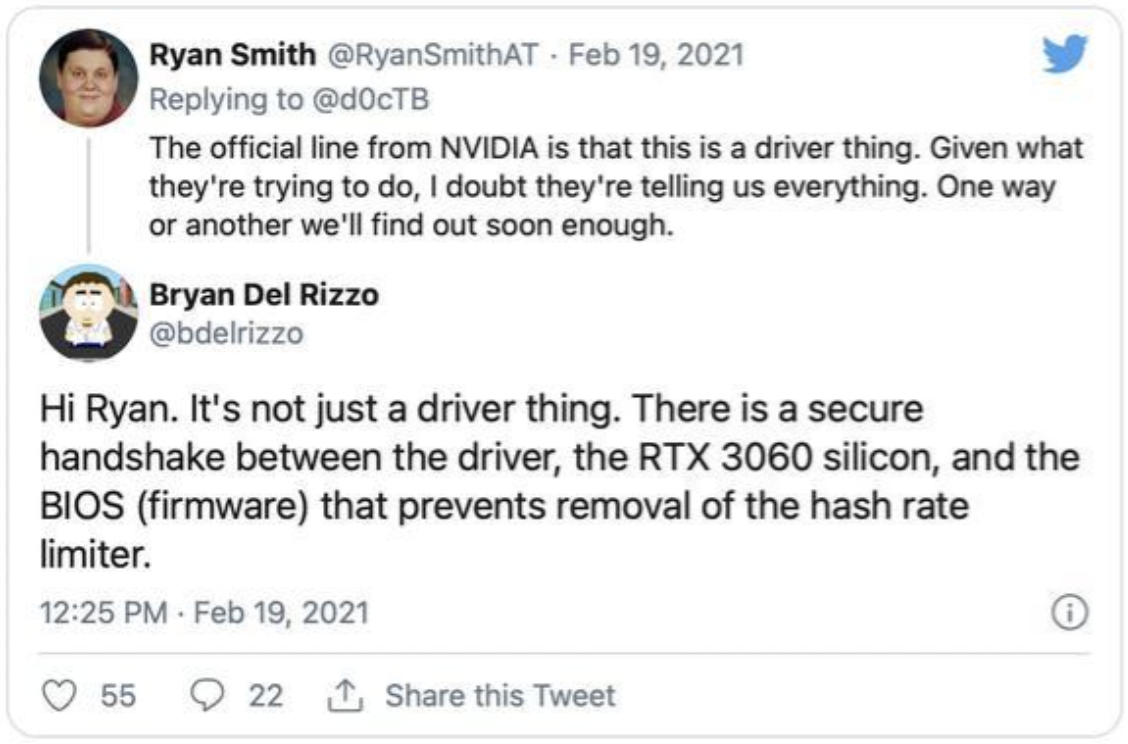
Task: Click the Feb 19, 2021 date beside @RyanSmithAT
Action: (656, 55)
